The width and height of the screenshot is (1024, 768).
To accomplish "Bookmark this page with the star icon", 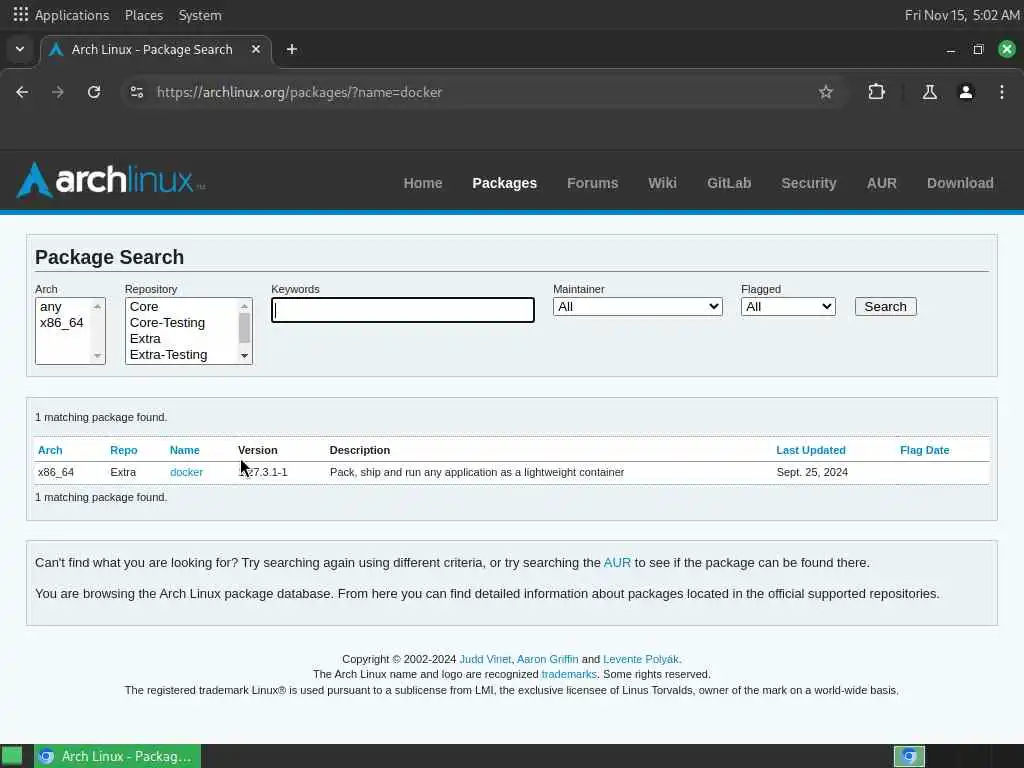I will pos(825,92).
